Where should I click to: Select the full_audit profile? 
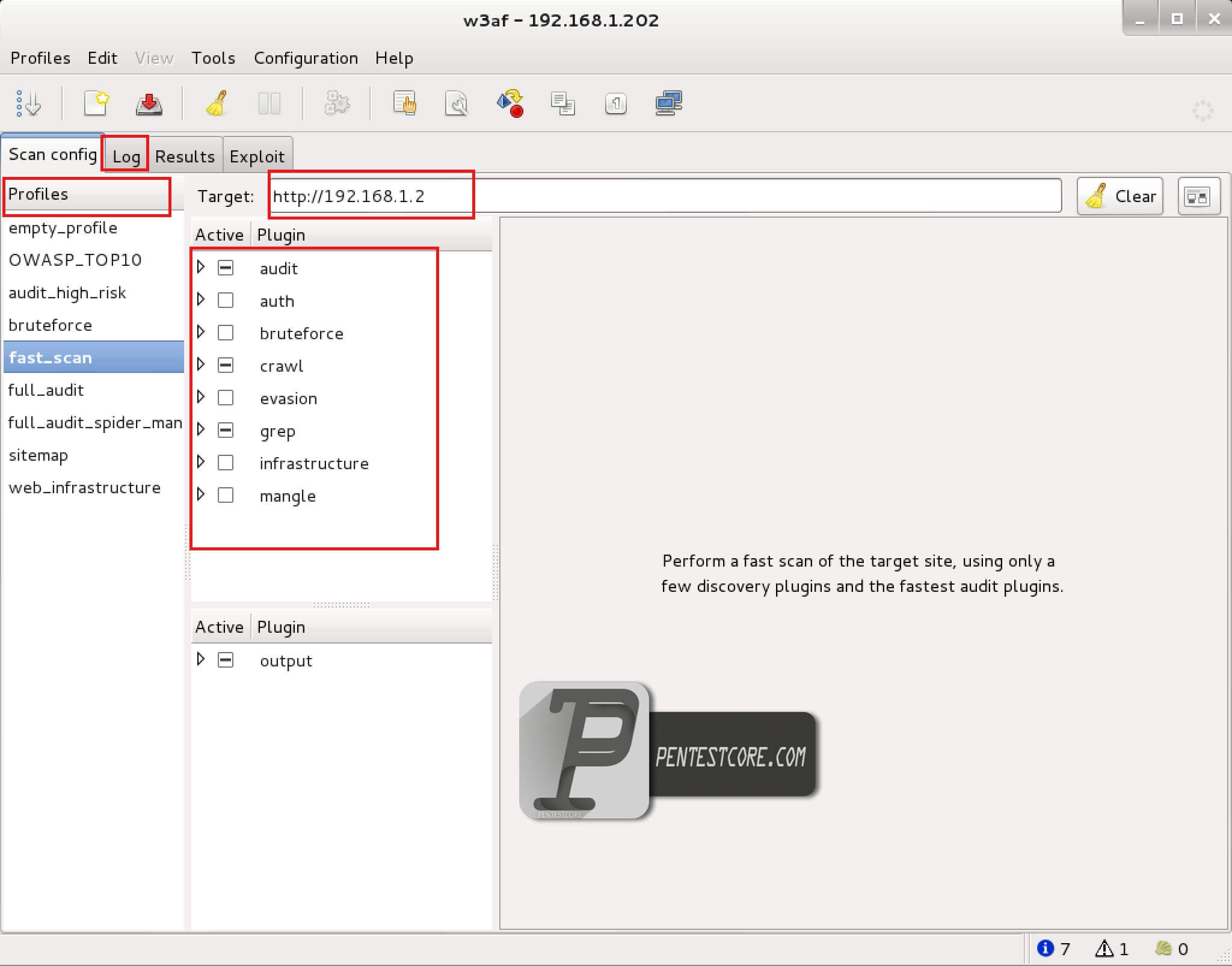(93, 390)
